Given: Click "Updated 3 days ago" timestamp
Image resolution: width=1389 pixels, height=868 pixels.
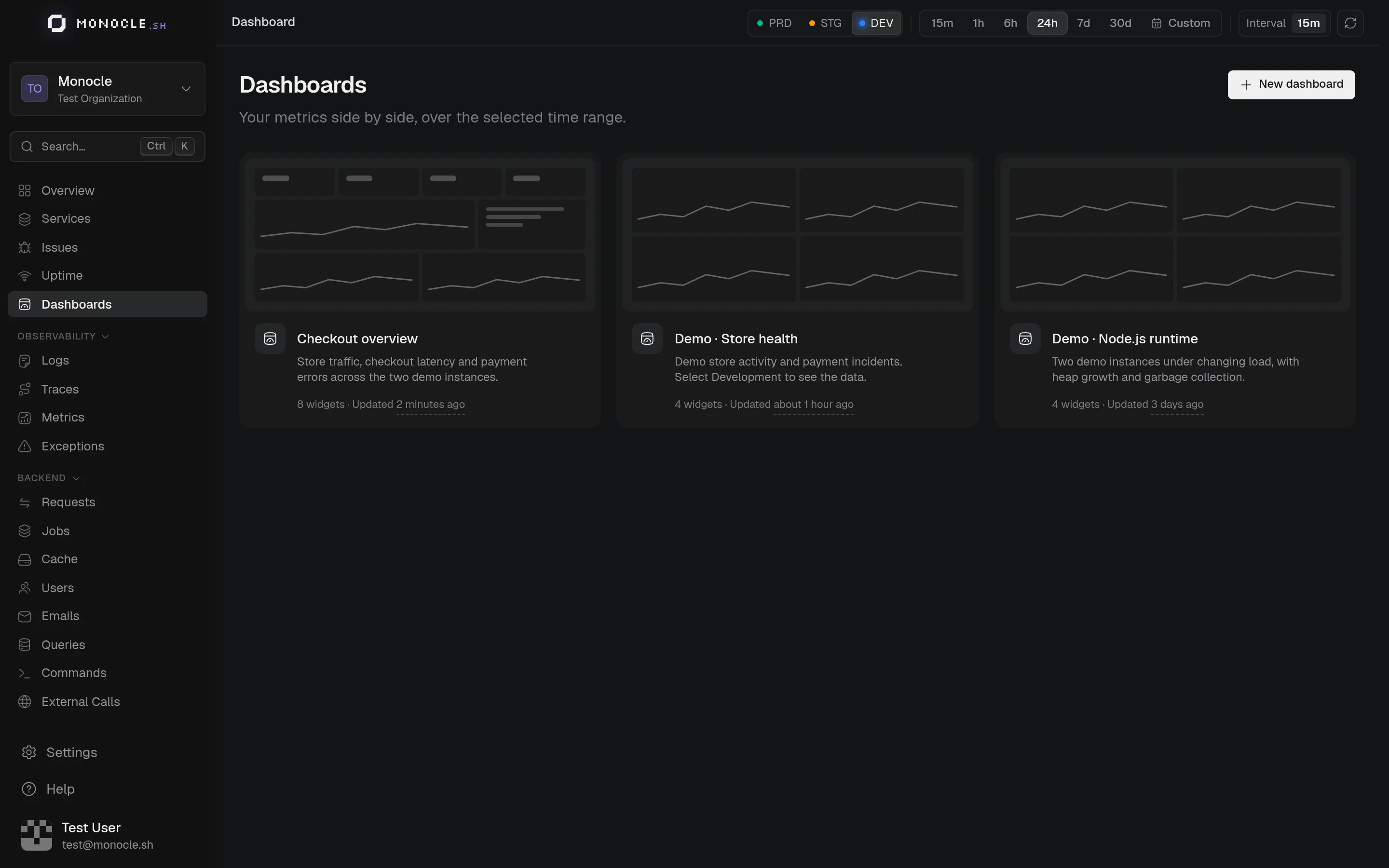Looking at the screenshot, I should 1155,405.
